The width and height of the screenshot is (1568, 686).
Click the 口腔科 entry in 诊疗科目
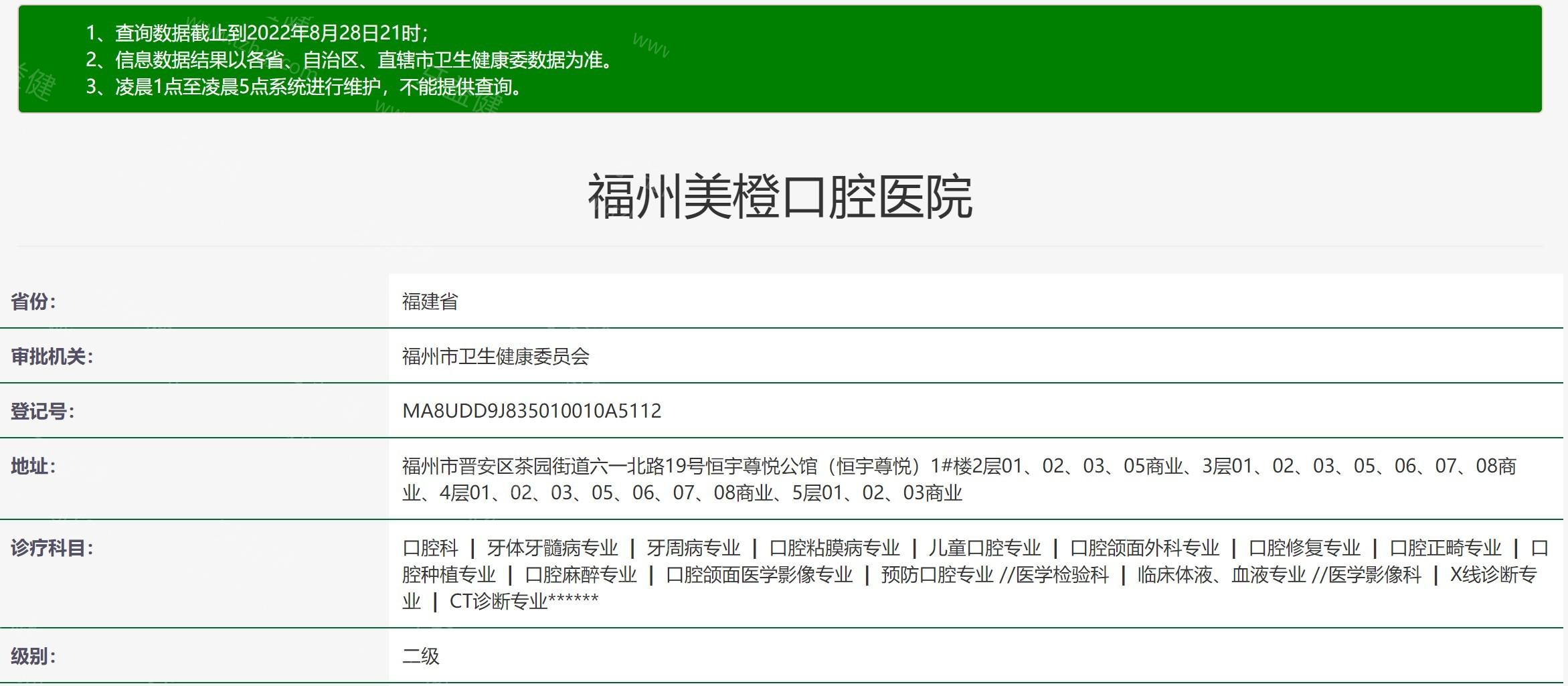coord(430,548)
